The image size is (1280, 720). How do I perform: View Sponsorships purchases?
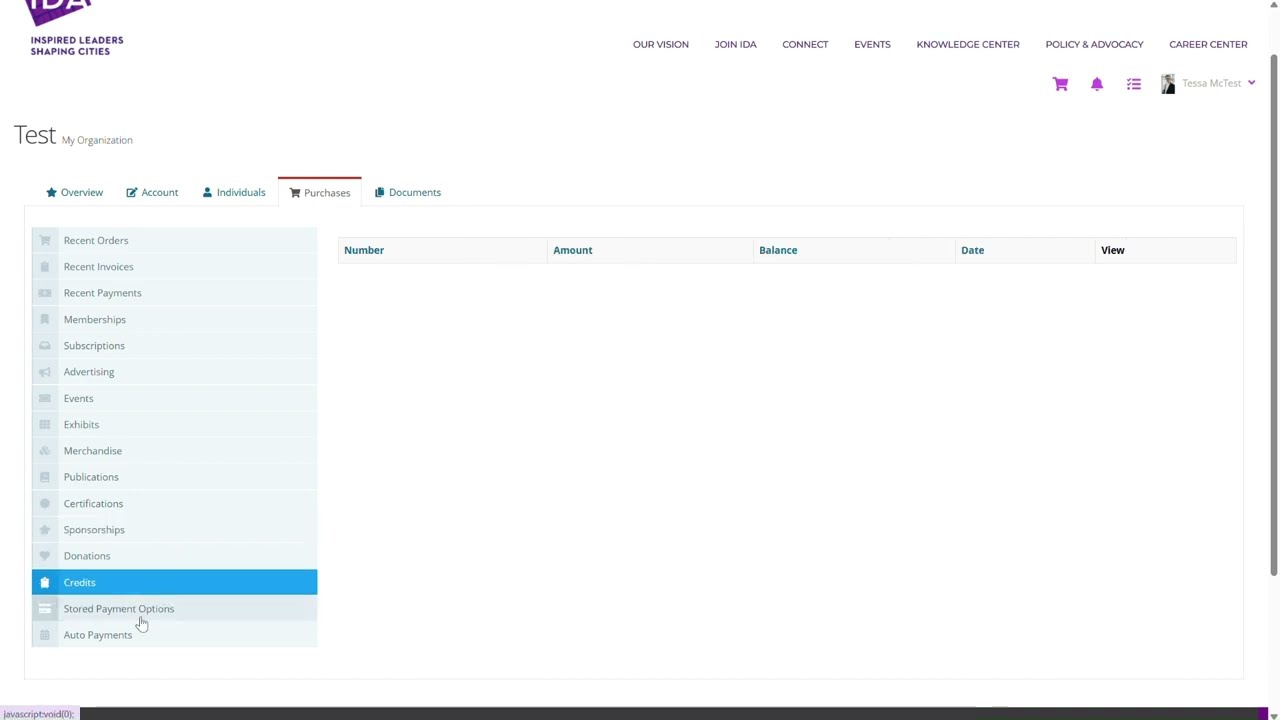point(174,530)
